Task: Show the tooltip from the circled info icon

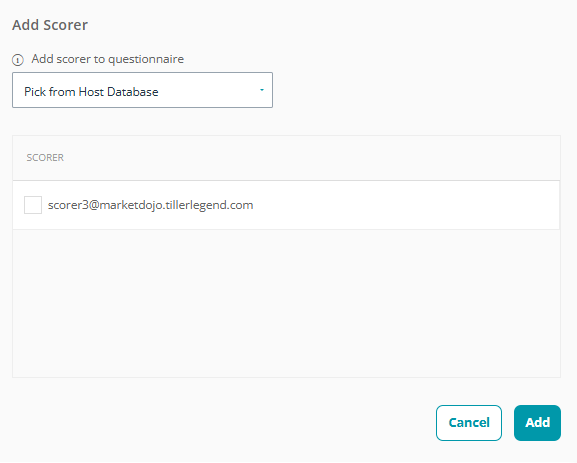Action: (x=18, y=60)
